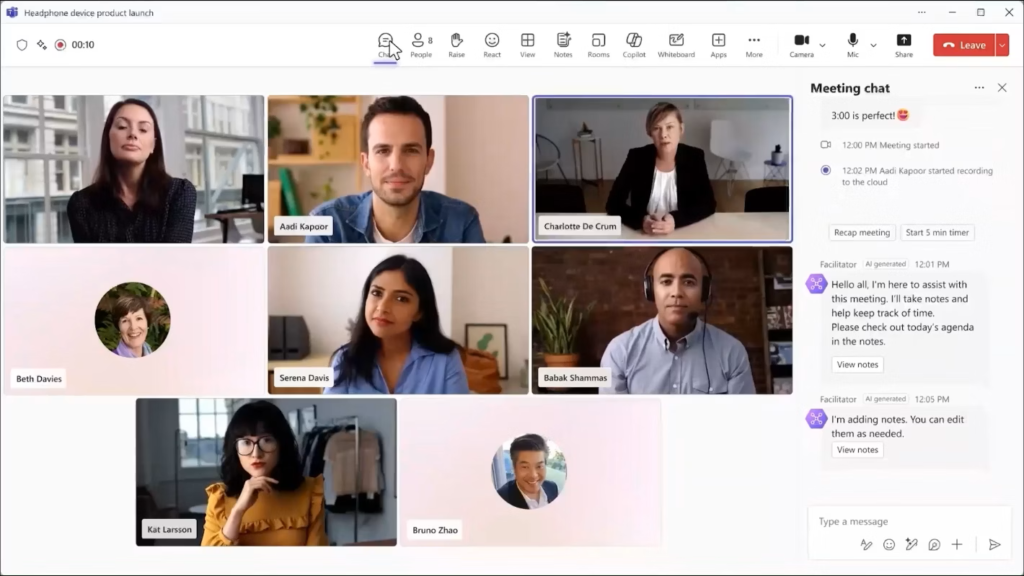Toggle the Camera on or off

pos(801,45)
